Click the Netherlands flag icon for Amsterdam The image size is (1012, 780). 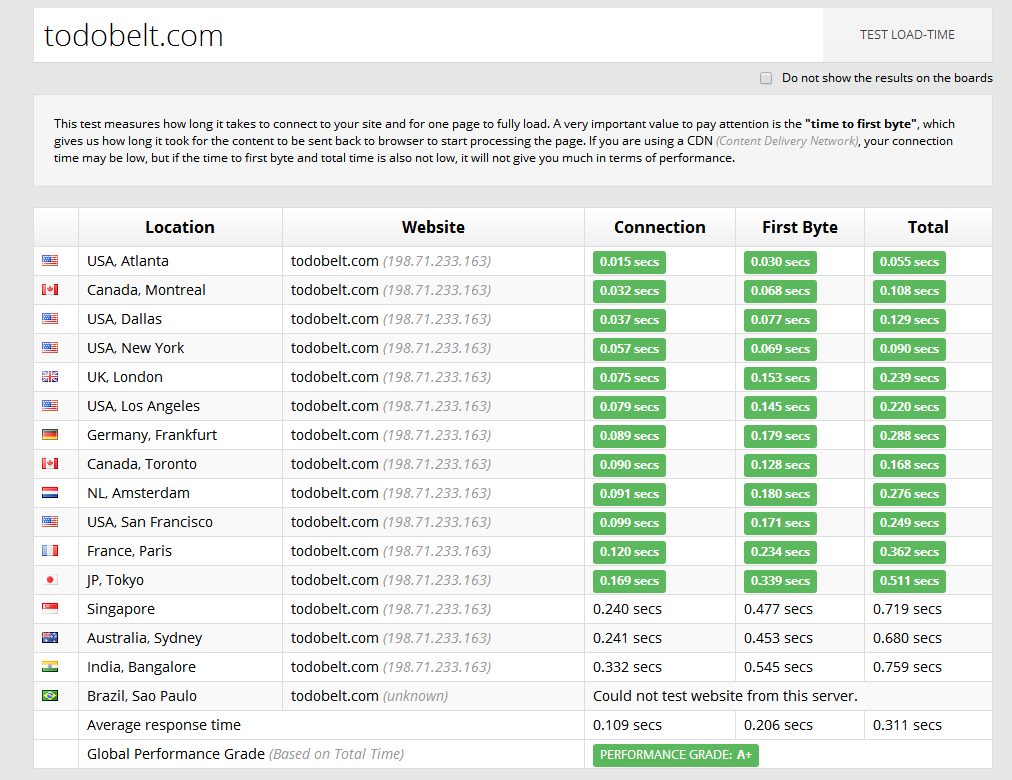pos(50,493)
